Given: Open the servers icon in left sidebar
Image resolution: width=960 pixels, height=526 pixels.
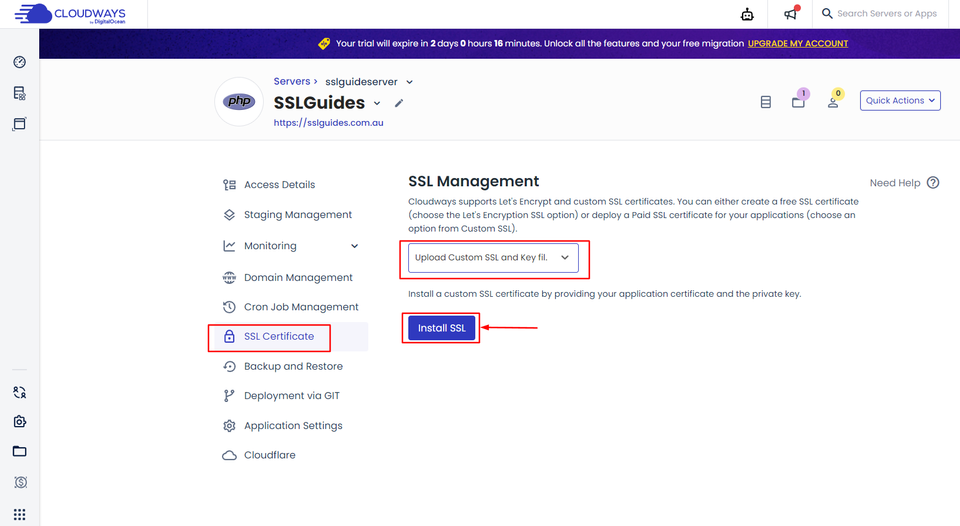Looking at the screenshot, I should [x=19, y=93].
